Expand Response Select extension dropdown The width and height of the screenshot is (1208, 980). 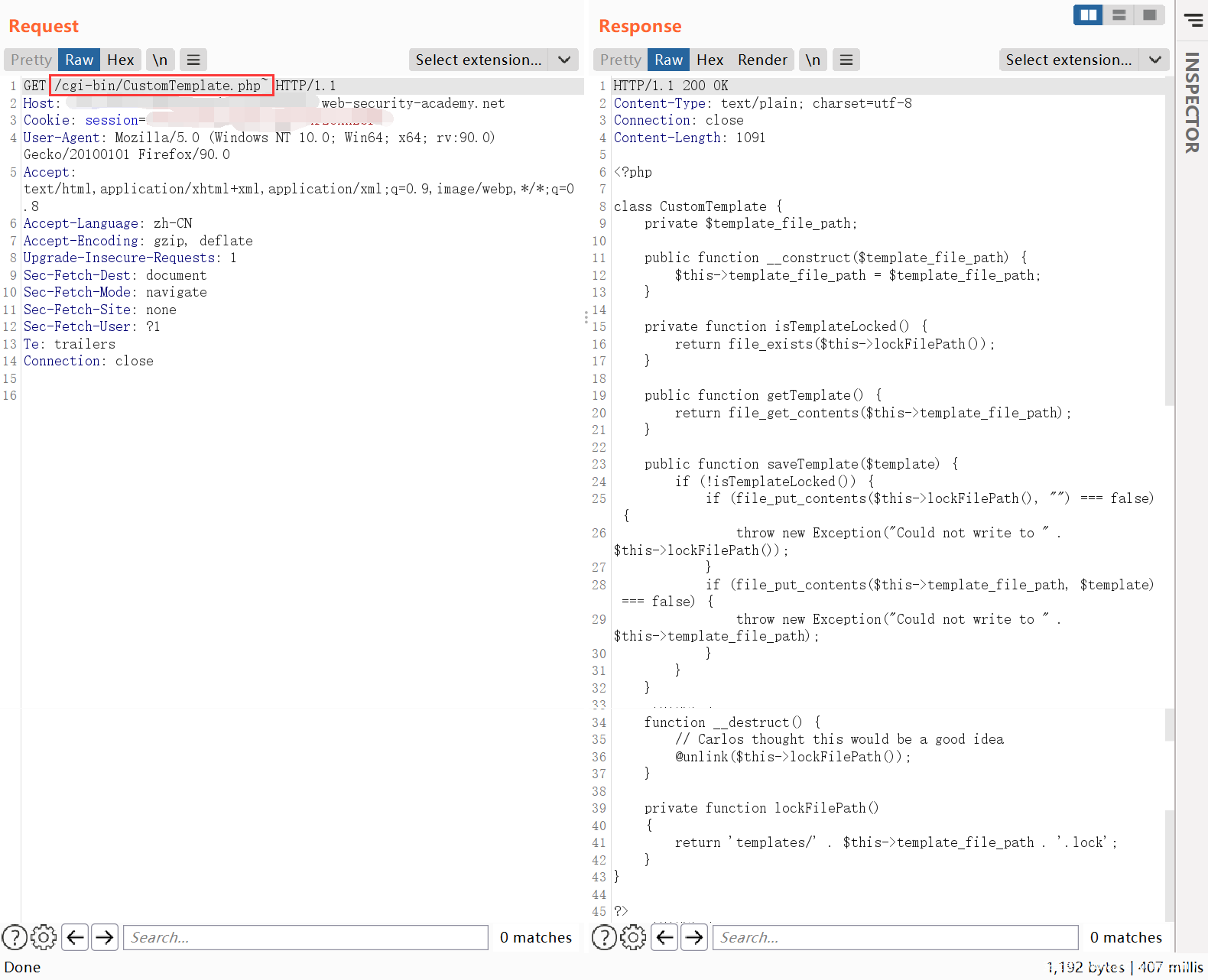[x=1083, y=60]
